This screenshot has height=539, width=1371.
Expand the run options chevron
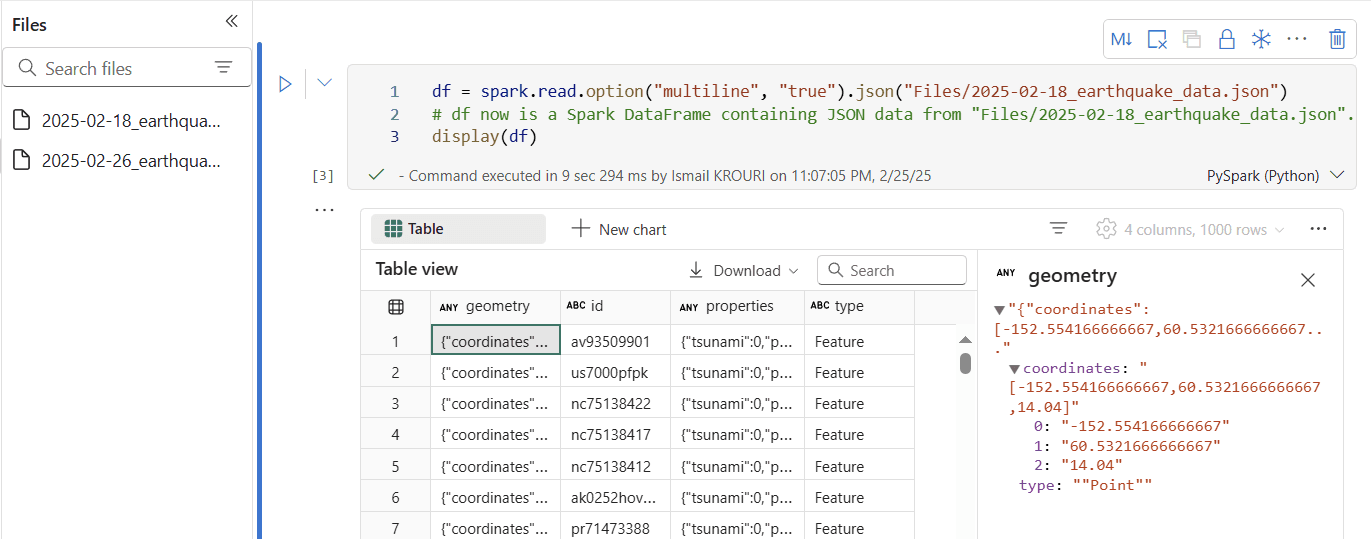pos(324,83)
